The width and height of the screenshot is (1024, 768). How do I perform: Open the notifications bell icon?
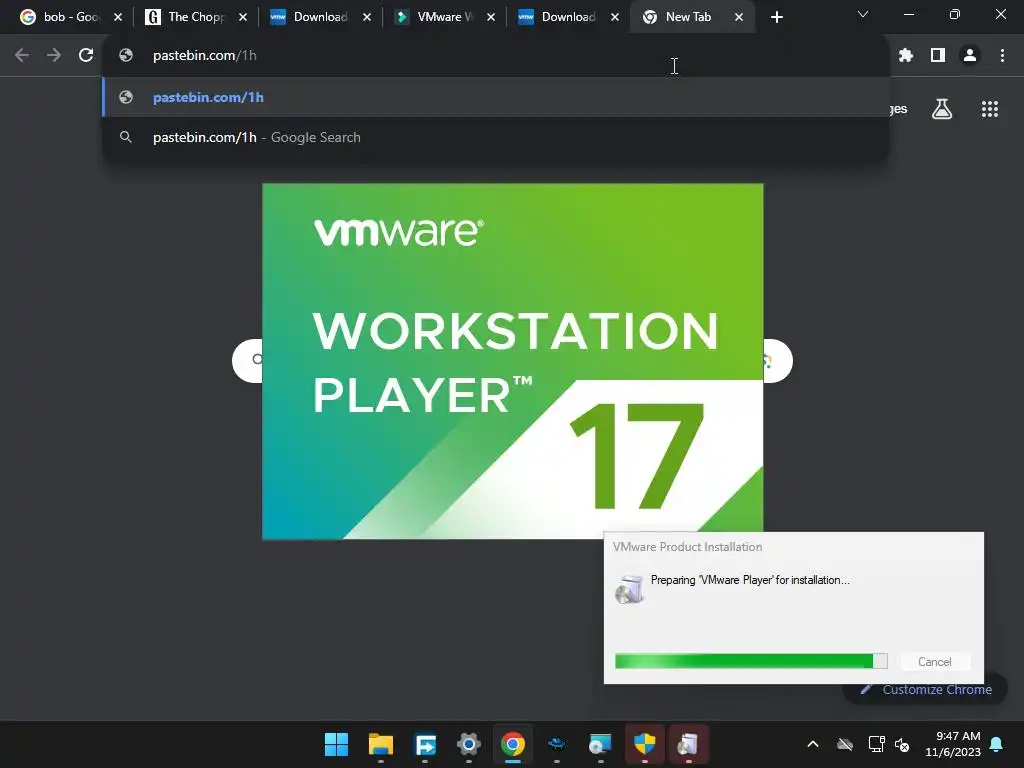point(997,744)
